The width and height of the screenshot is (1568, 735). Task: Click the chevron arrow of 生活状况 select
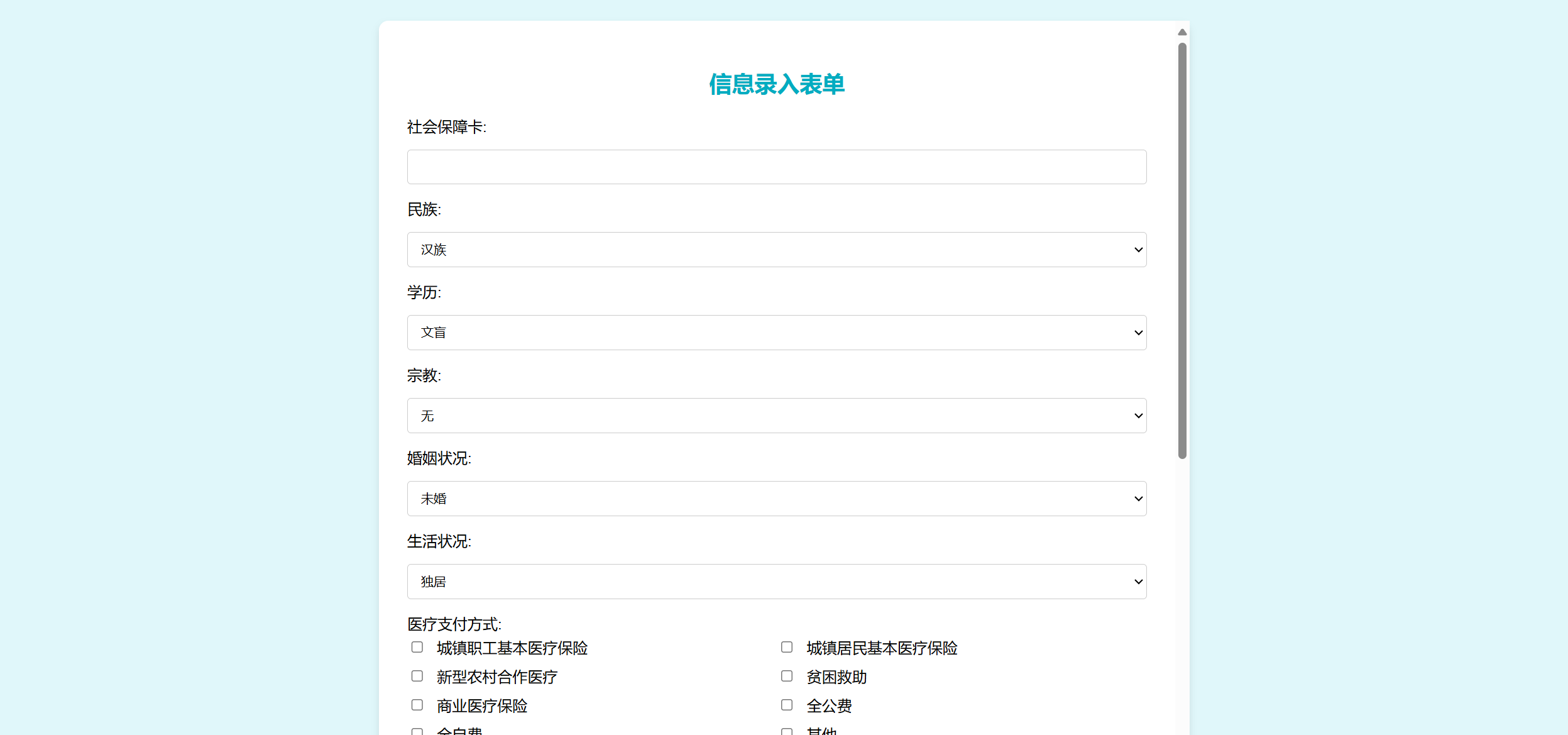[1138, 582]
